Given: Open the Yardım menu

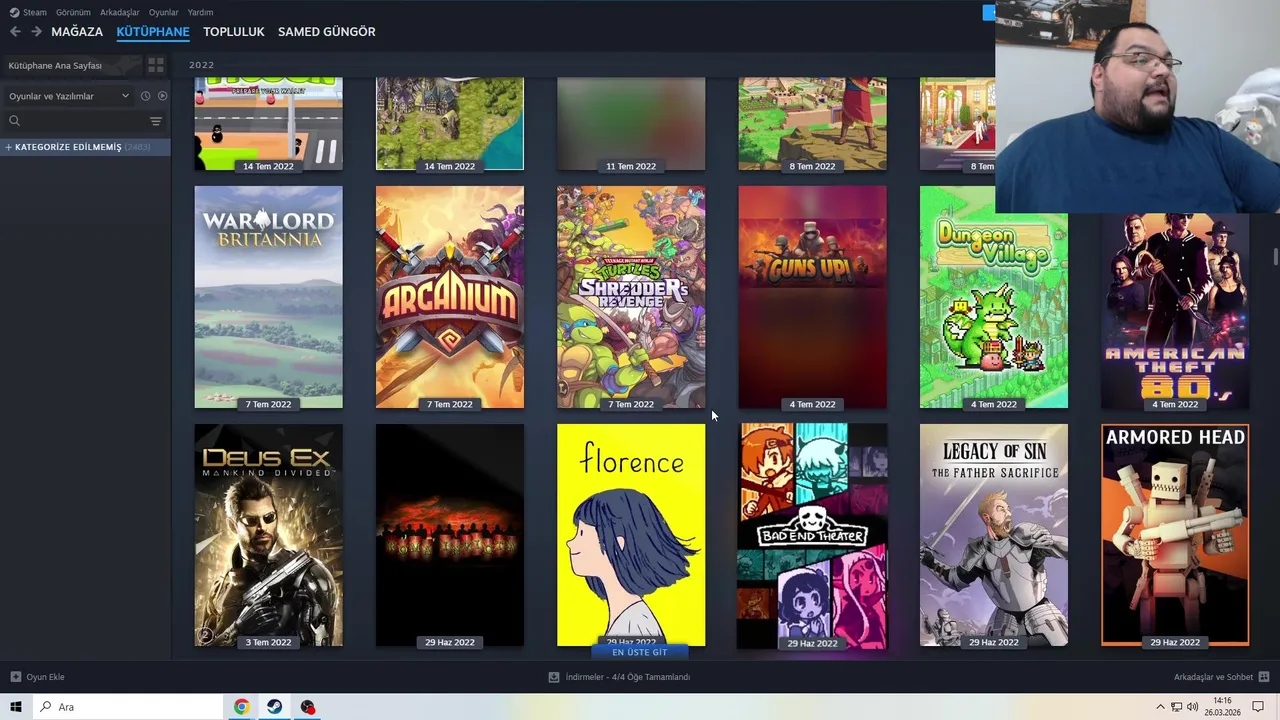Looking at the screenshot, I should point(200,12).
